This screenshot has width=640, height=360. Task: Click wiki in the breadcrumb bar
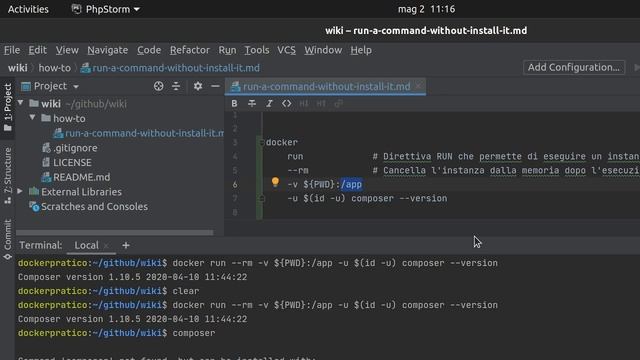point(18,68)
